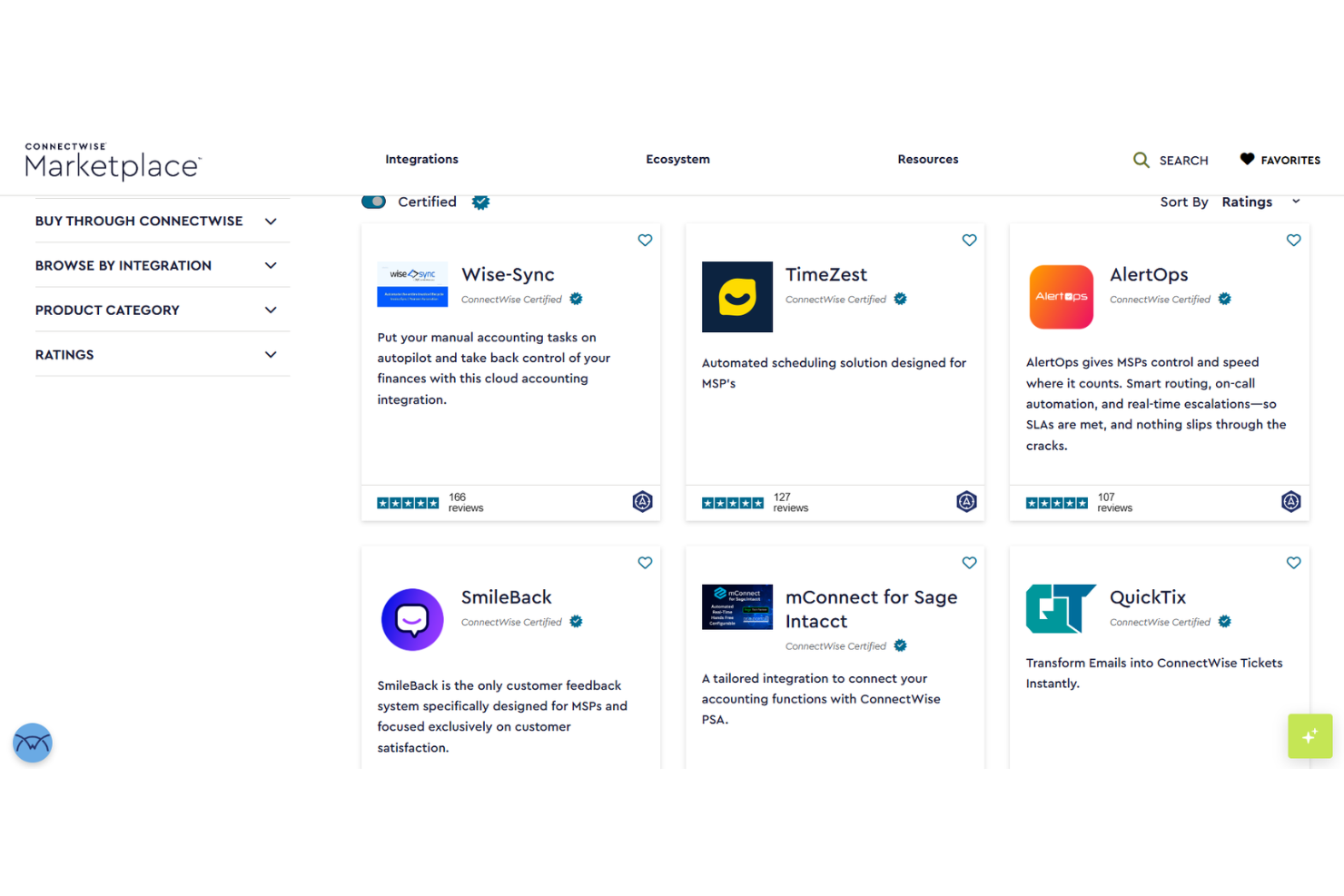The width and height of the screenshot is (1344, 896).
Task: Open the Integrations menu
Action: [x=421, y=159]
